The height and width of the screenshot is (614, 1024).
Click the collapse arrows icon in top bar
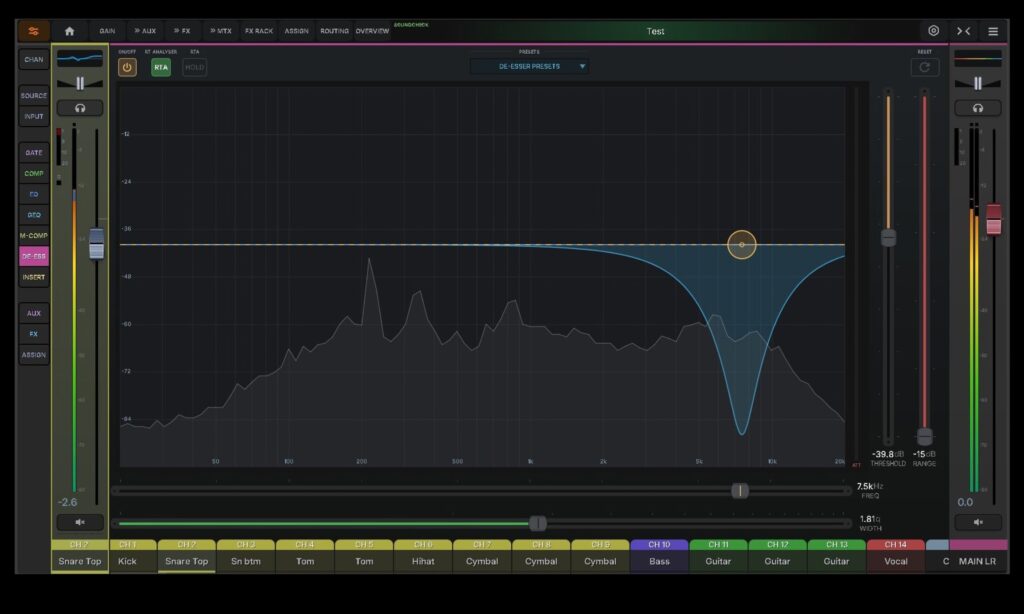pyautogui.click(x=963, y=31)
